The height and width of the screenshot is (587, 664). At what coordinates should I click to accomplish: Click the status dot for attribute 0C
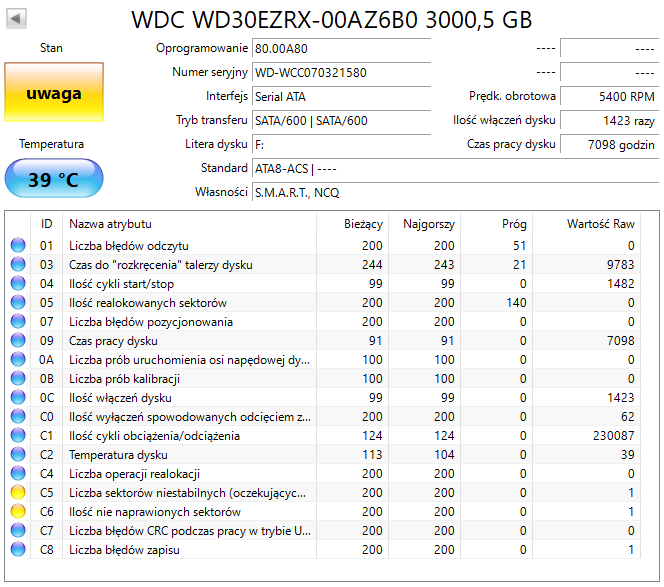pos(18,397)
